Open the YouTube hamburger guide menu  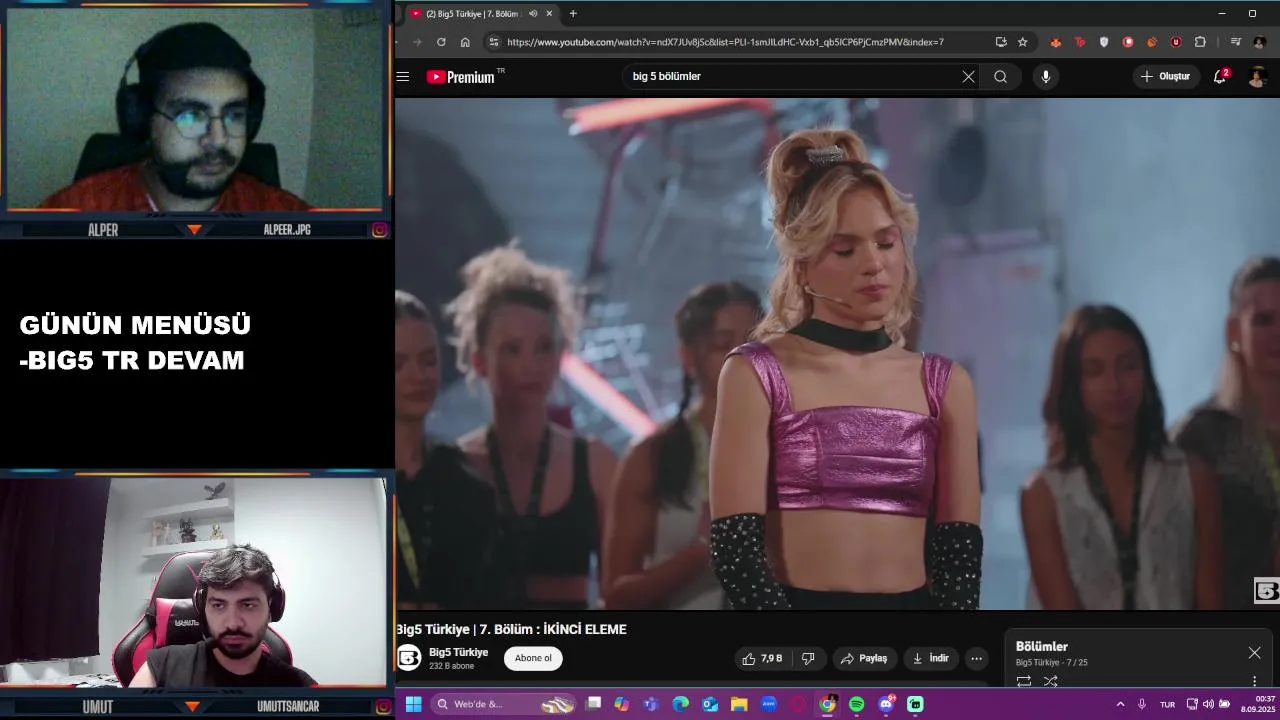403,76
